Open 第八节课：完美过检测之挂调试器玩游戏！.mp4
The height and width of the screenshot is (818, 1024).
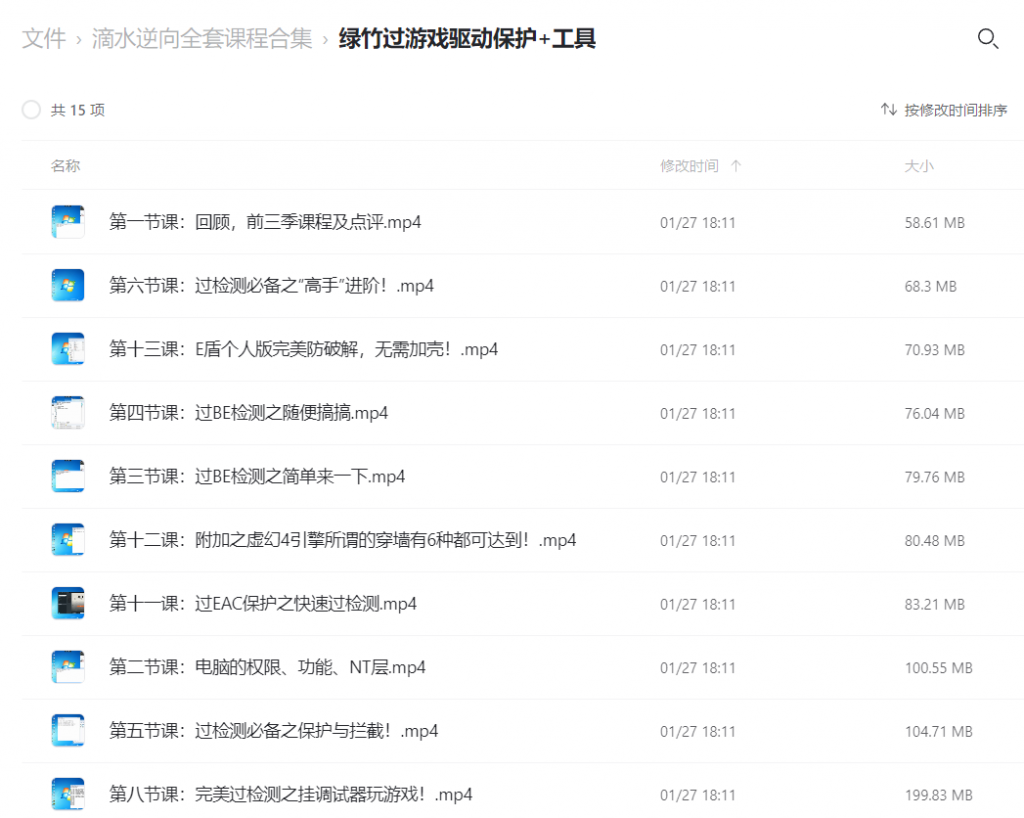[291, 794]
